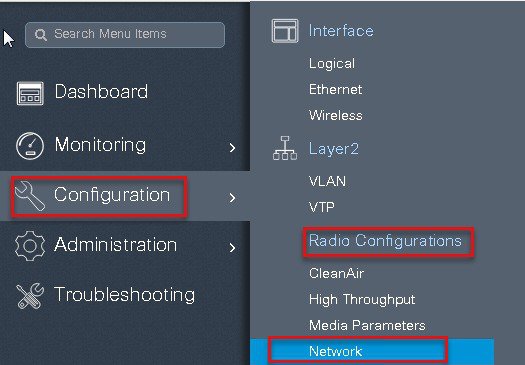This screenshot has height=365, width=525.
Task: Open the Troubleshooting menu item
Action: click(x=125, y=295)
